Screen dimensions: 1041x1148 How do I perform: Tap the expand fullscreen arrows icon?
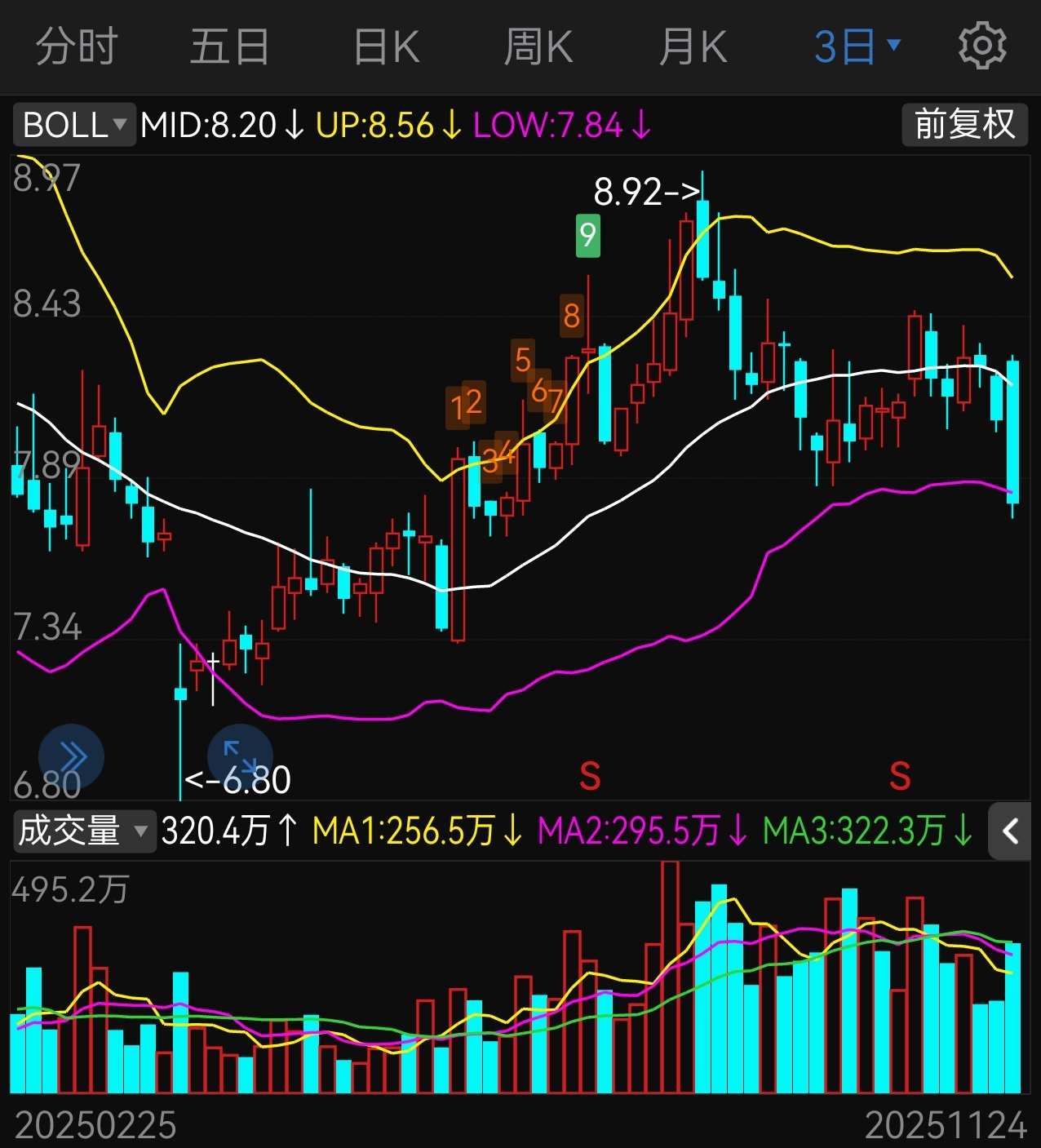240,756
